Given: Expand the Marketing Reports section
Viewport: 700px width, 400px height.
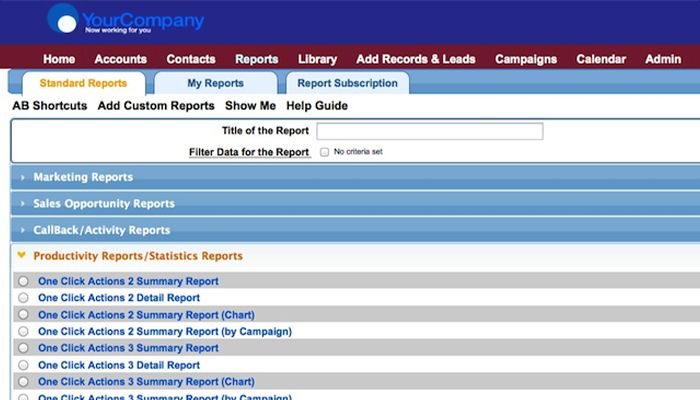Looking at the screenshot, I should coord(83,177).
